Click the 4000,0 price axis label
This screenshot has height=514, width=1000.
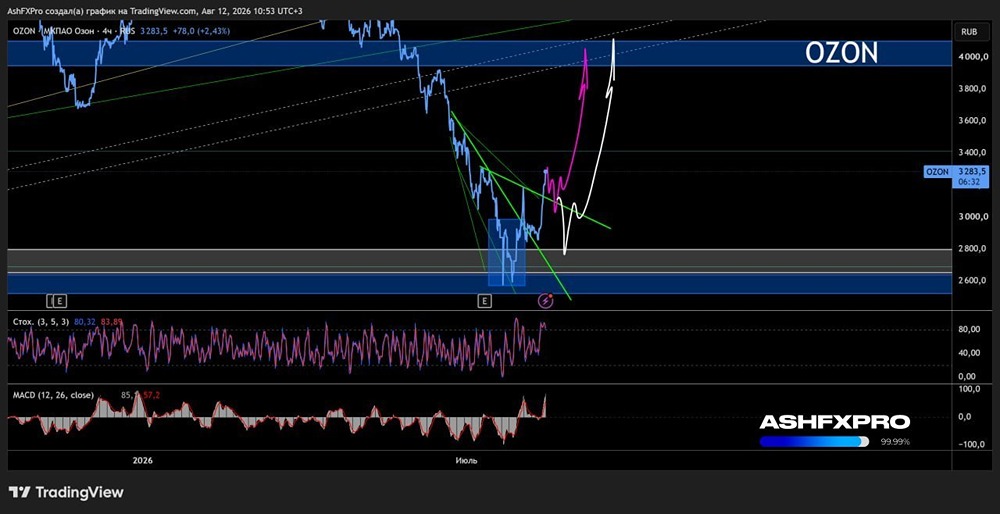pos(973,57)
